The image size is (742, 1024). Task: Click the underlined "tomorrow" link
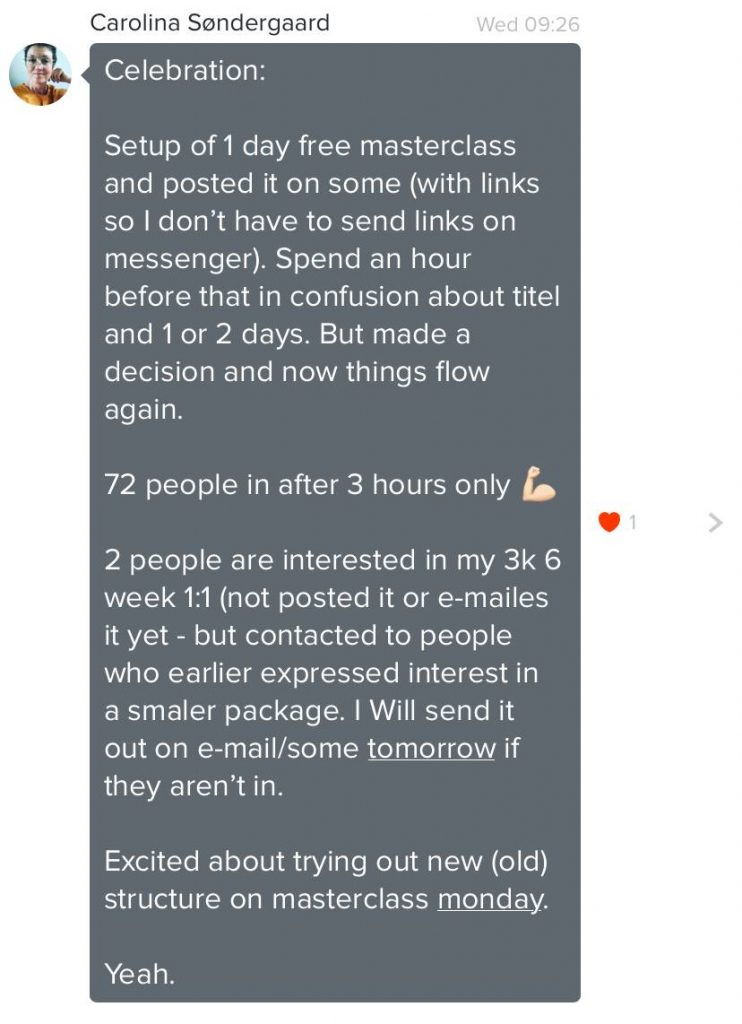coord(431,748)
